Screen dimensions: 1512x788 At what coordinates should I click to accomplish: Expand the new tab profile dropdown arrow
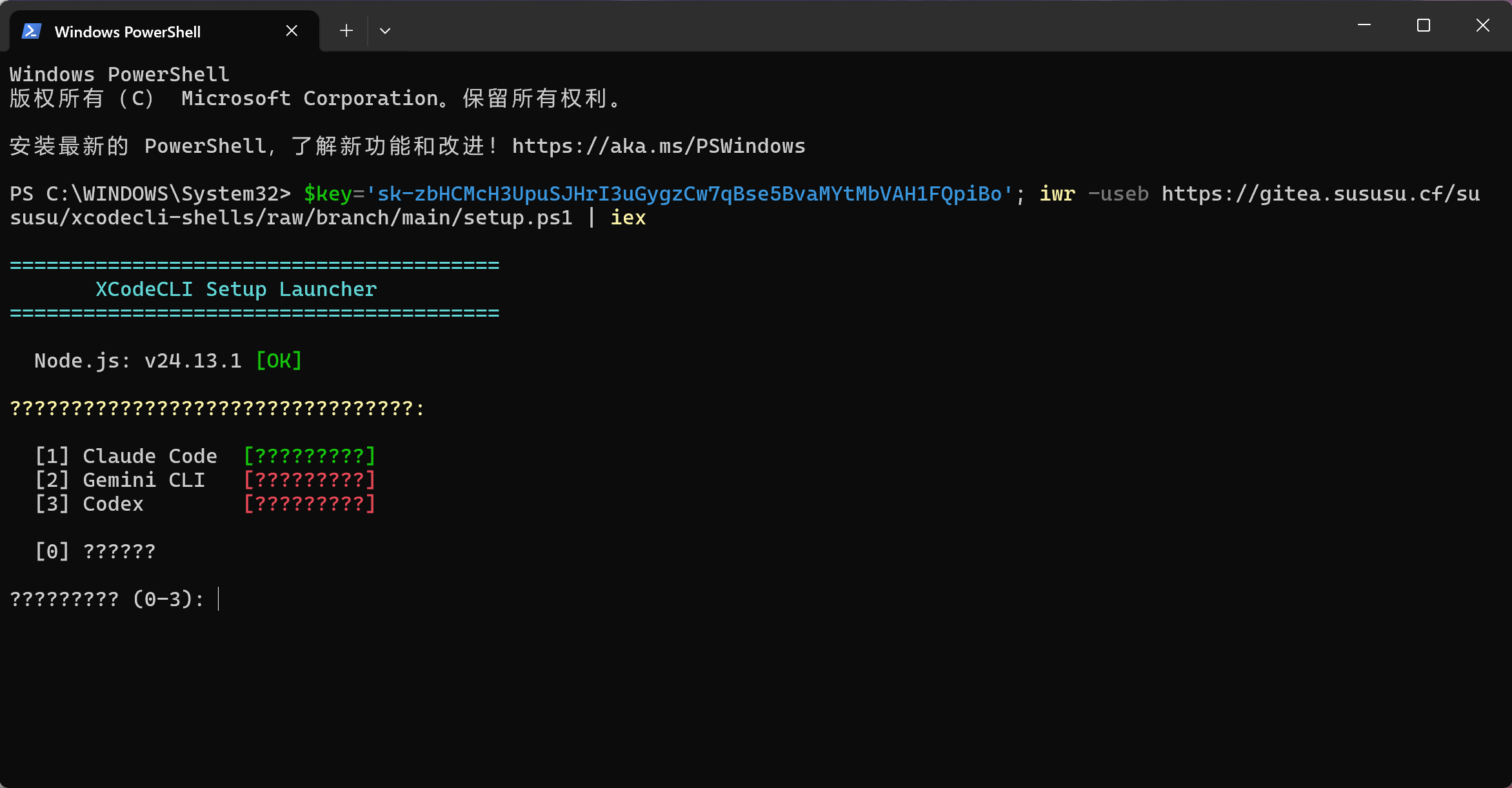385,31
